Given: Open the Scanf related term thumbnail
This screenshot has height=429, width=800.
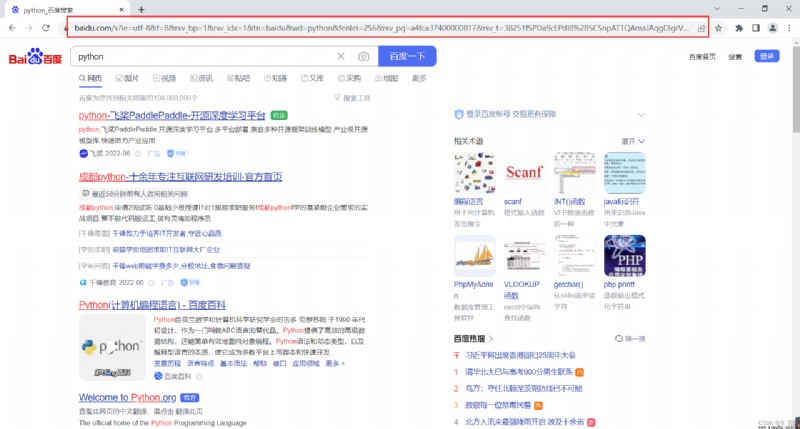Looking at the screenshot, I should (524, 173).
